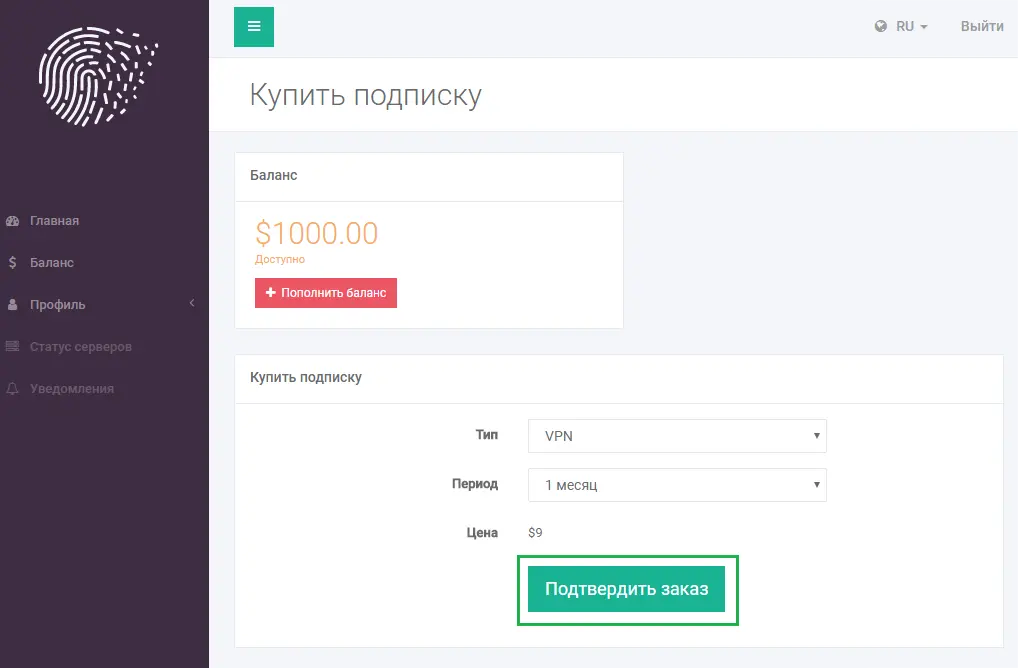Open the Период dropdown showing 1 месяц
The height and width of the screenshot is (668, 1018).
[677, 485]
